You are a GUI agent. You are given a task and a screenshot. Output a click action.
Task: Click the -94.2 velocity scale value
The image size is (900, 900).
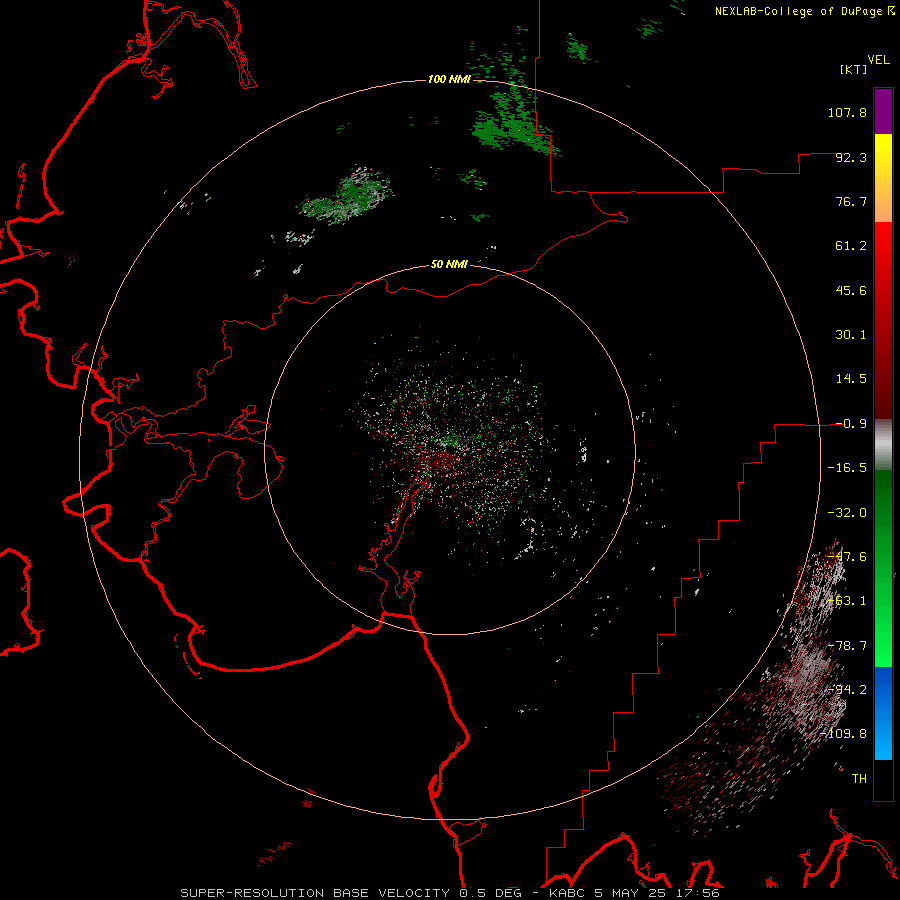pos(847,690)
